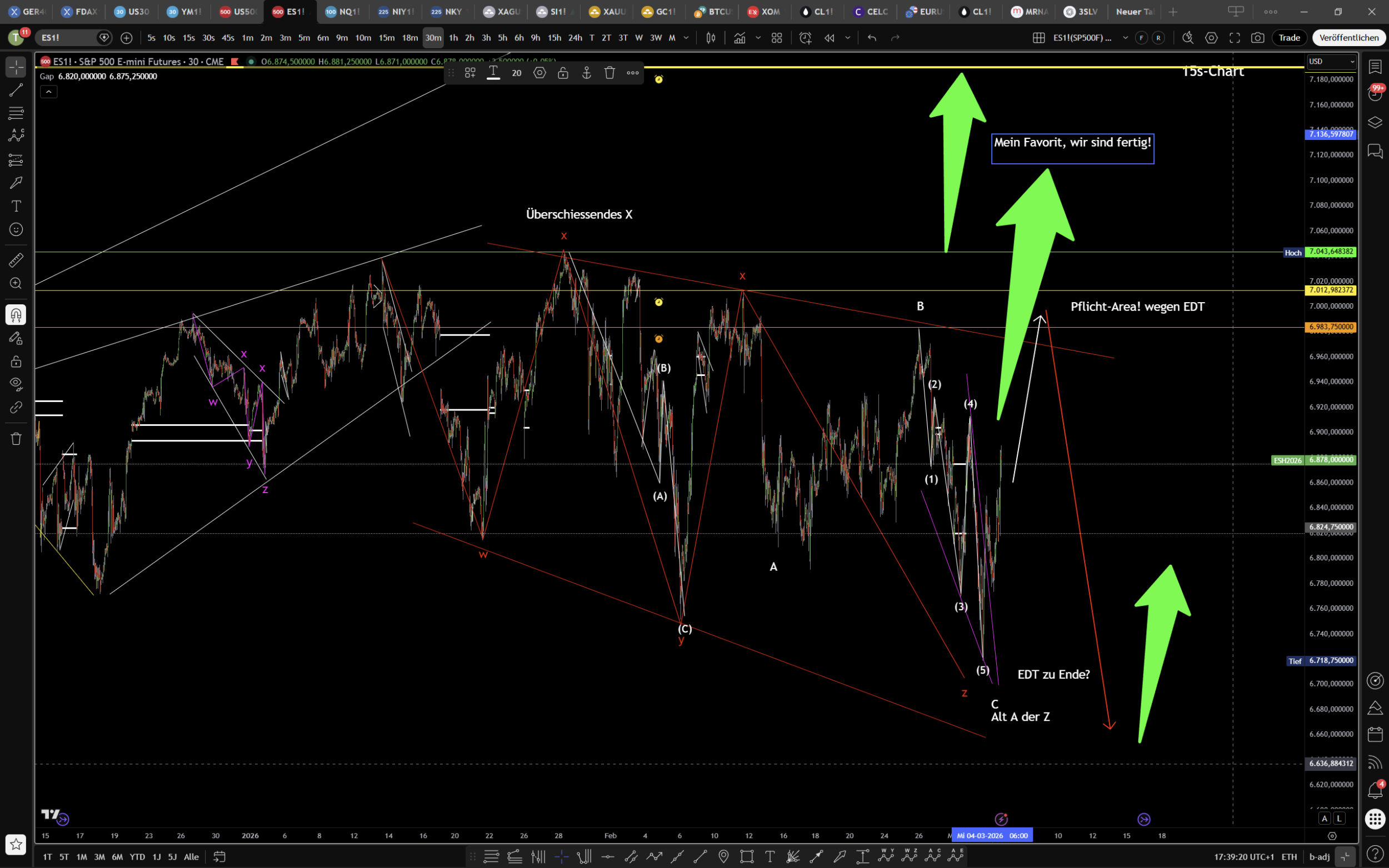Image resolution: width=1389 pixels, height=868 pixels.
Task: Collapse the indicator legend chevron
Action: coord(49,92)
